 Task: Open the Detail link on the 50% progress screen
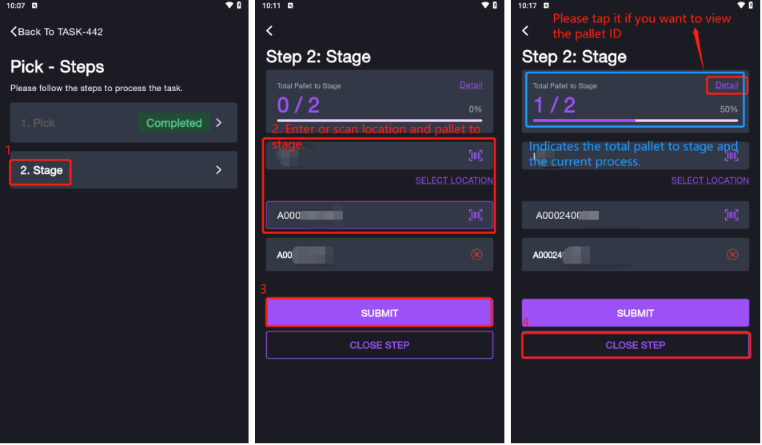[727, 86]
